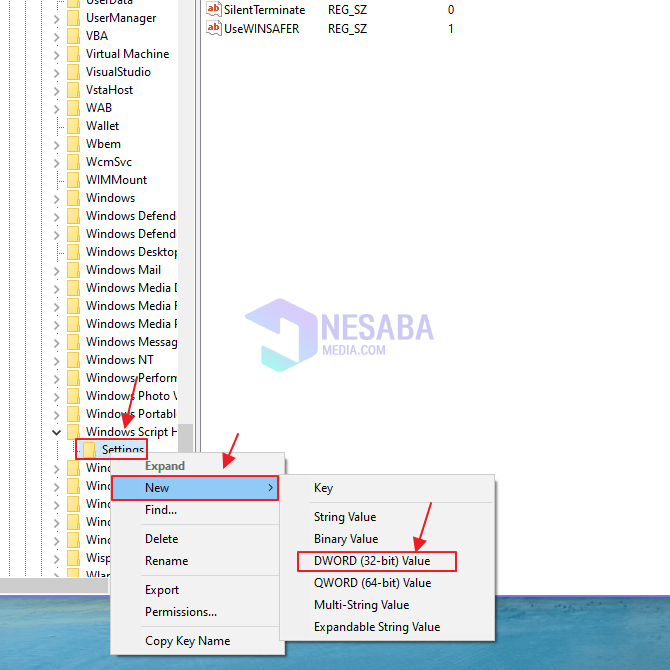Select the Windows Mail tree key
The image size is (670, 670).
pos(123,270)
